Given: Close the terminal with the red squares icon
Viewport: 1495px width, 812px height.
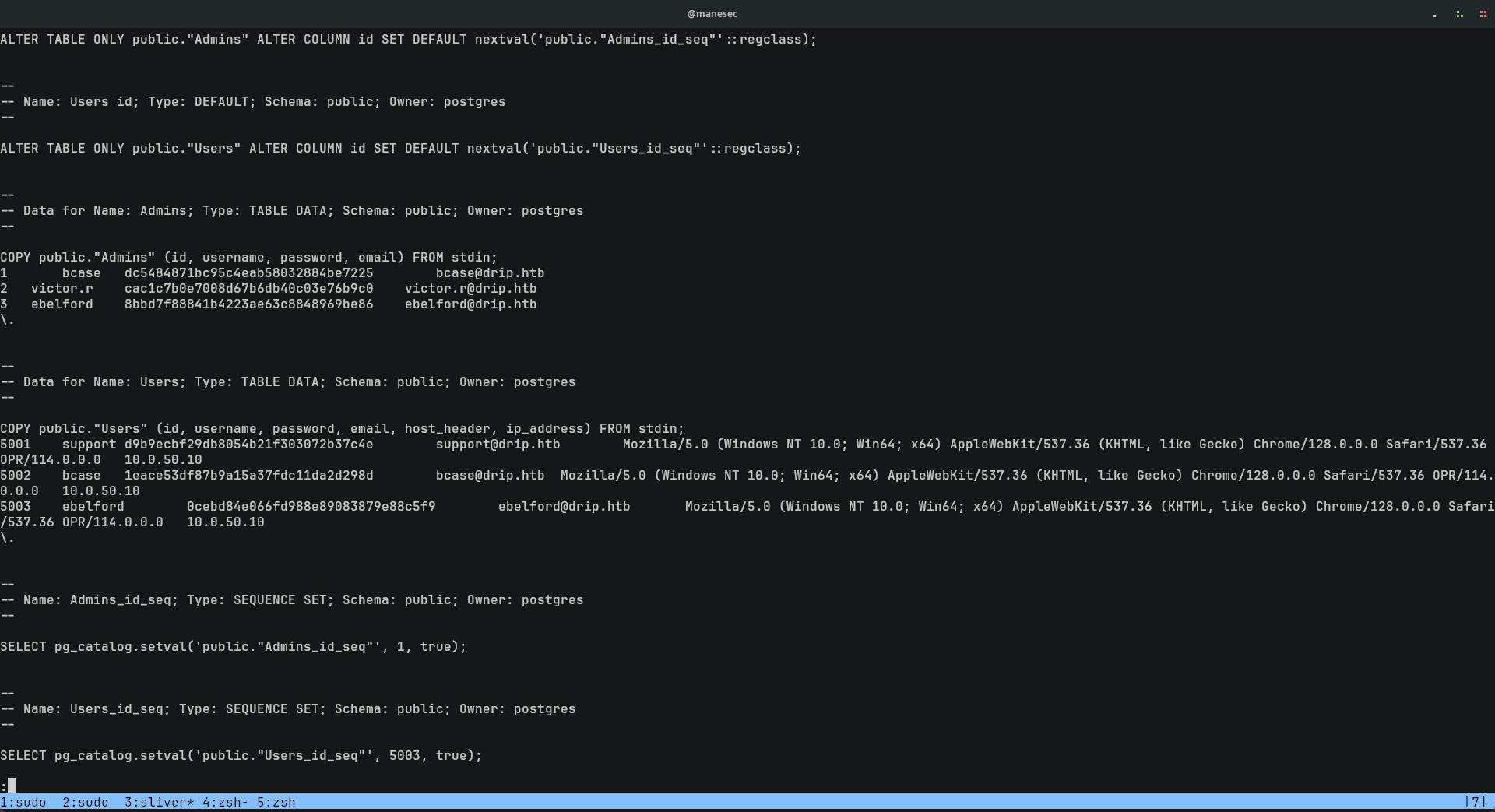Looking at the screenshot, I should pyautogui.click(x=1483, y=14).
